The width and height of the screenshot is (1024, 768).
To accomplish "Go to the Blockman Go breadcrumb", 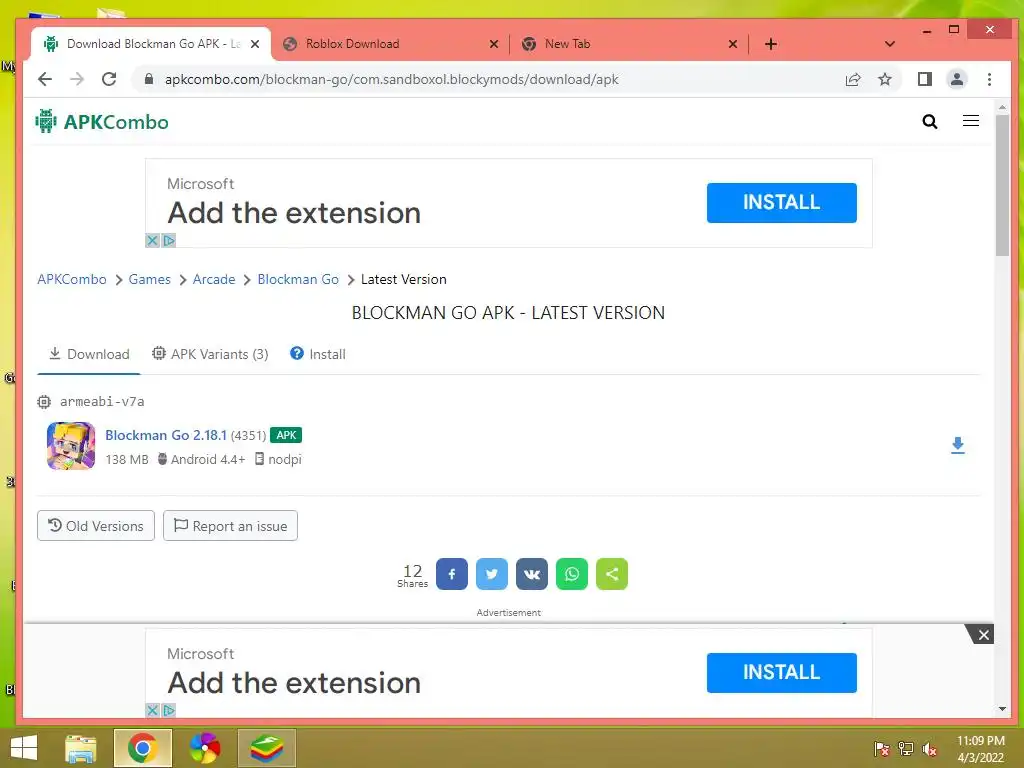I will (x=298, y=280).
